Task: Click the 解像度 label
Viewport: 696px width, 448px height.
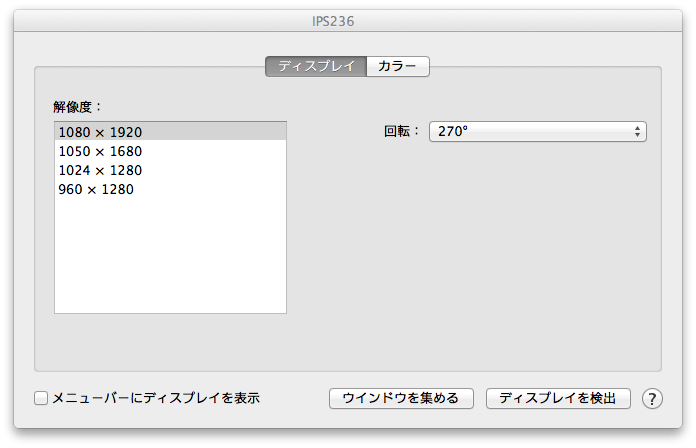Action: 79,106
